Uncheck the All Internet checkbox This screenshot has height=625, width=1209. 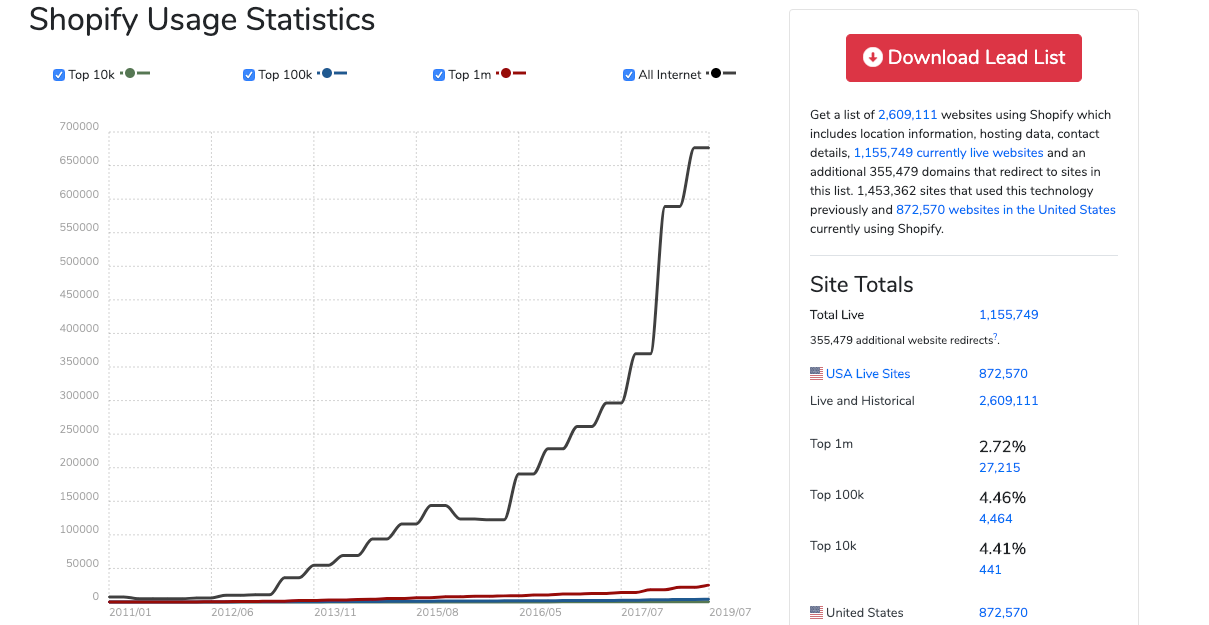(x=628, y=74)
